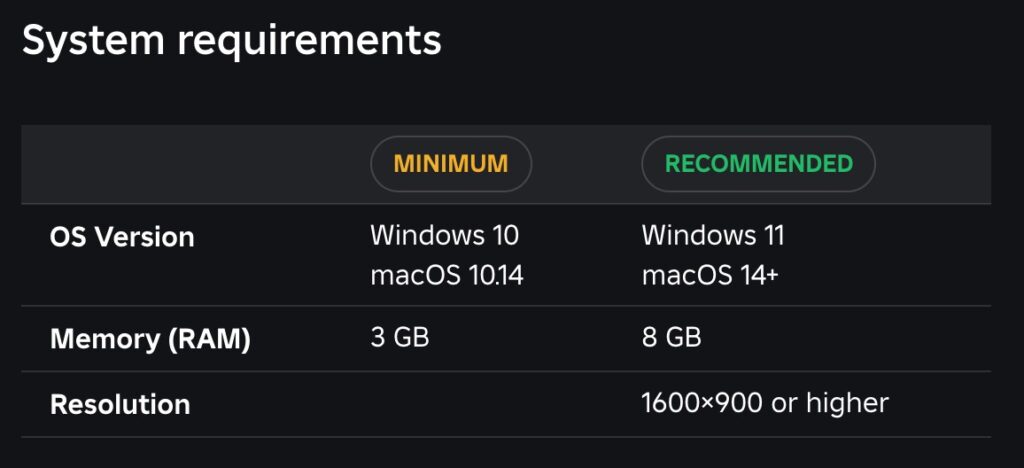Click the Memory (RAM) row label
This screenshot has width=1024, height=468.
coord(150,339)
